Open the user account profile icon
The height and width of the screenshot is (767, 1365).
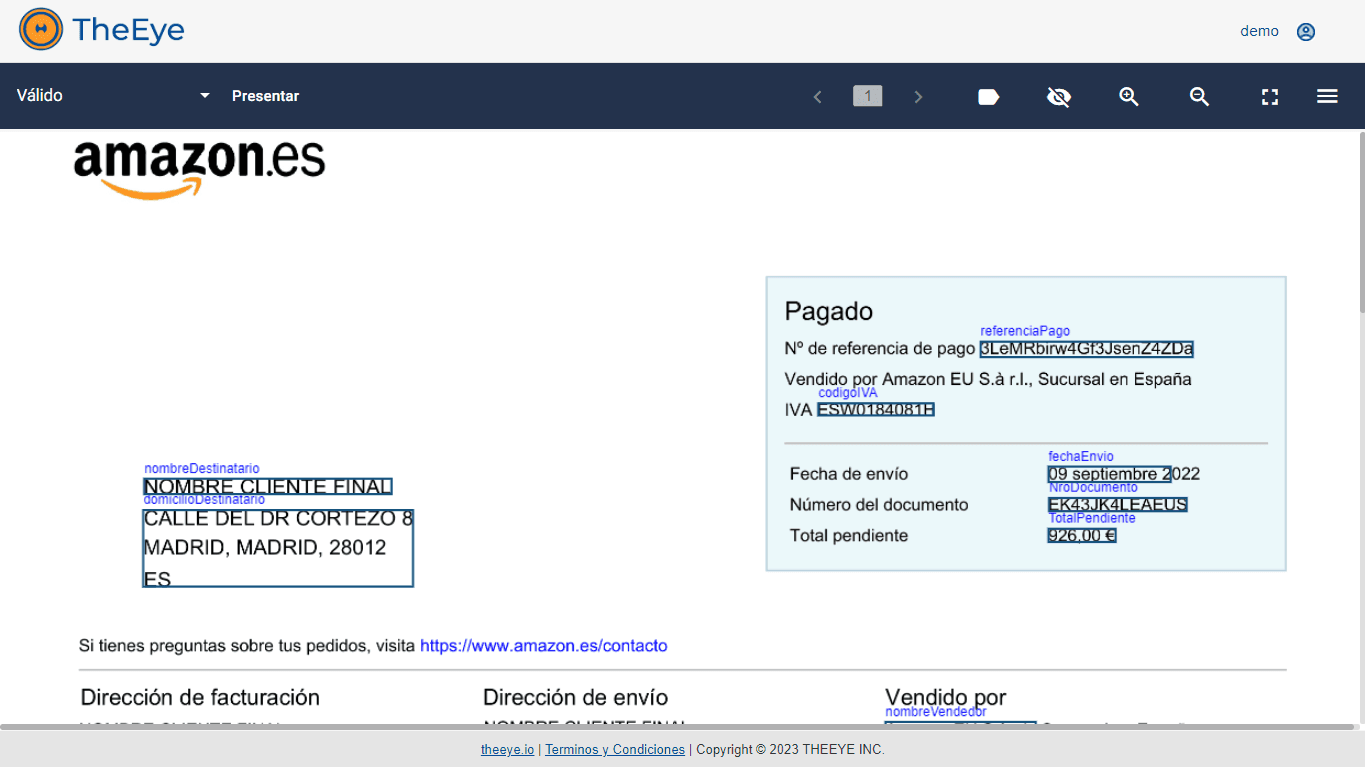(1305, 31)
